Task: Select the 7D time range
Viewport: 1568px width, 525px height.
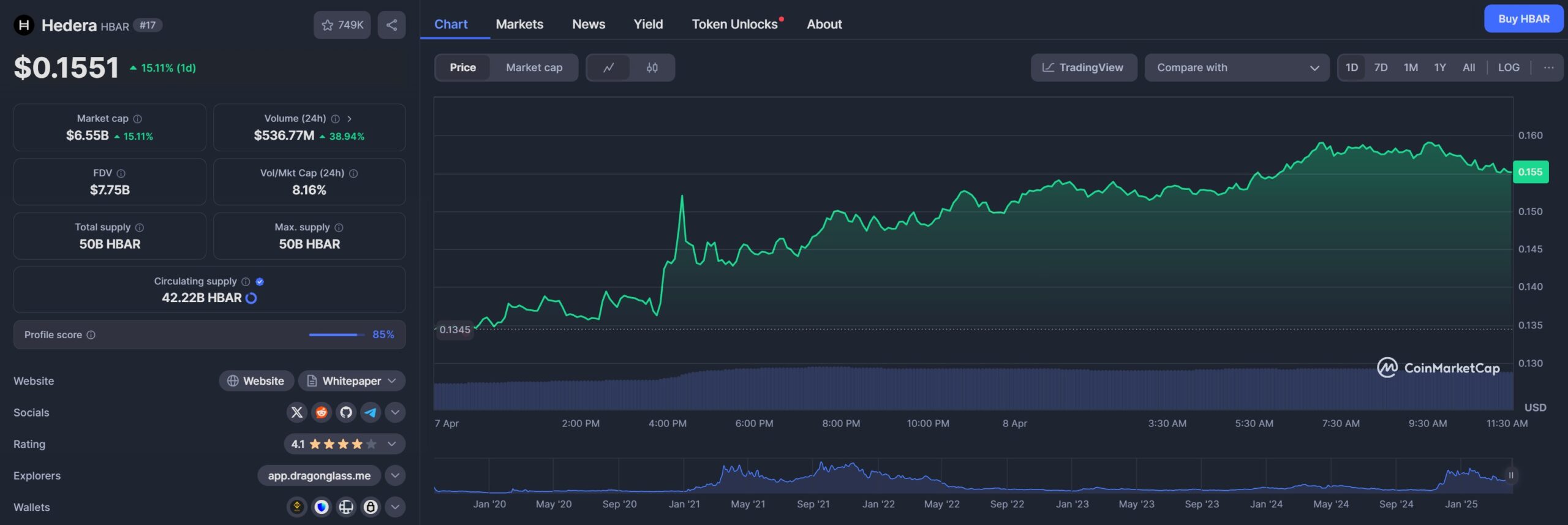Action: (1381, 67)
